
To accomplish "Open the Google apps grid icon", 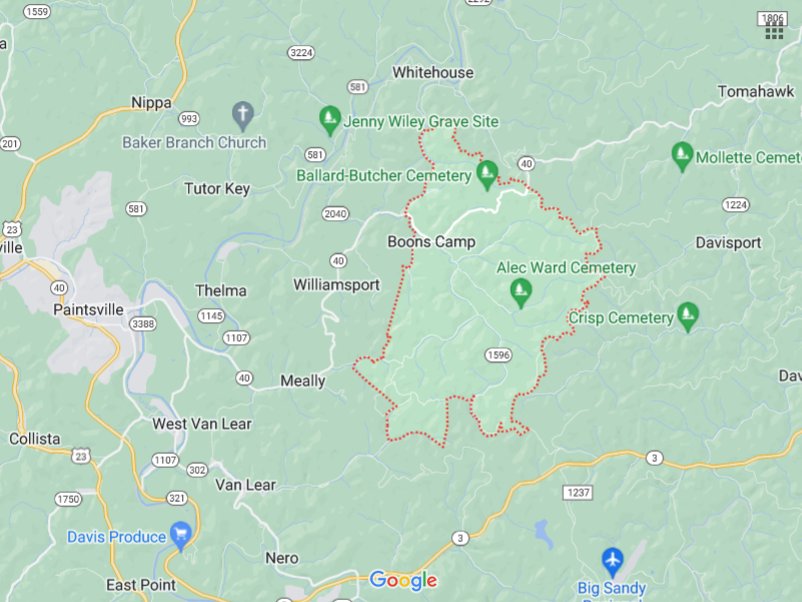I will [774, 31].
